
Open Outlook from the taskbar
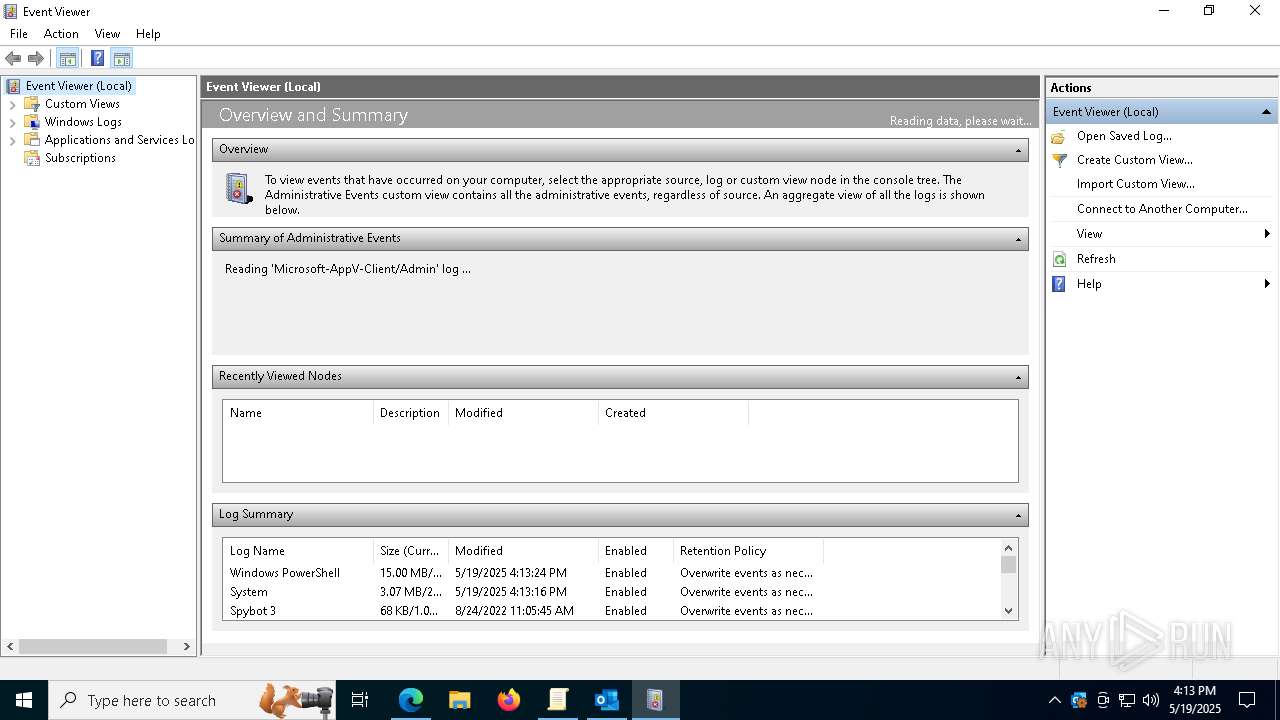607,700
